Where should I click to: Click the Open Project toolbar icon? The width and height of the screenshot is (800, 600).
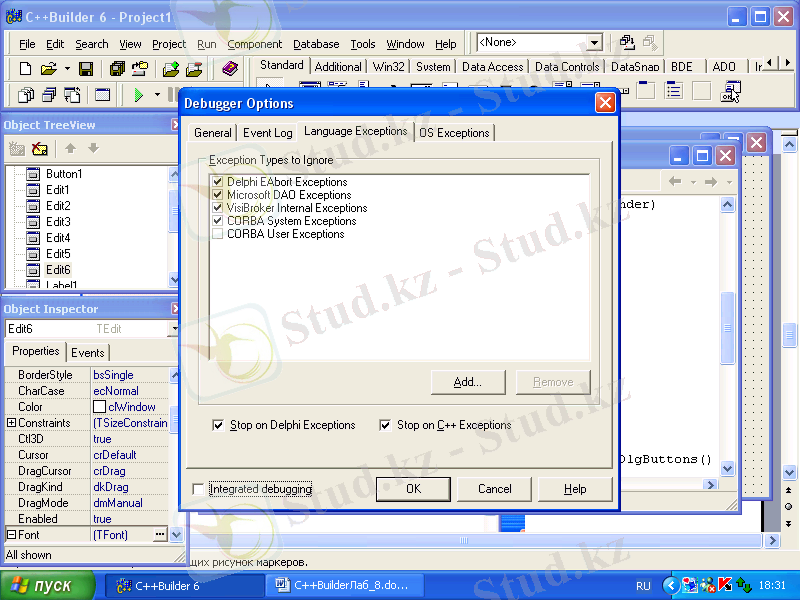[140, 68]
